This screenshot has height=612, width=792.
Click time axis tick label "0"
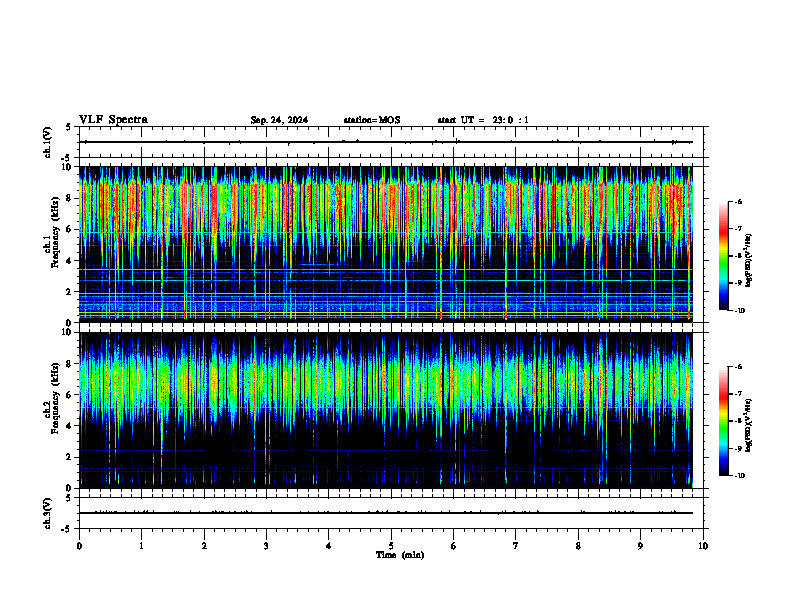coord(79,546)
